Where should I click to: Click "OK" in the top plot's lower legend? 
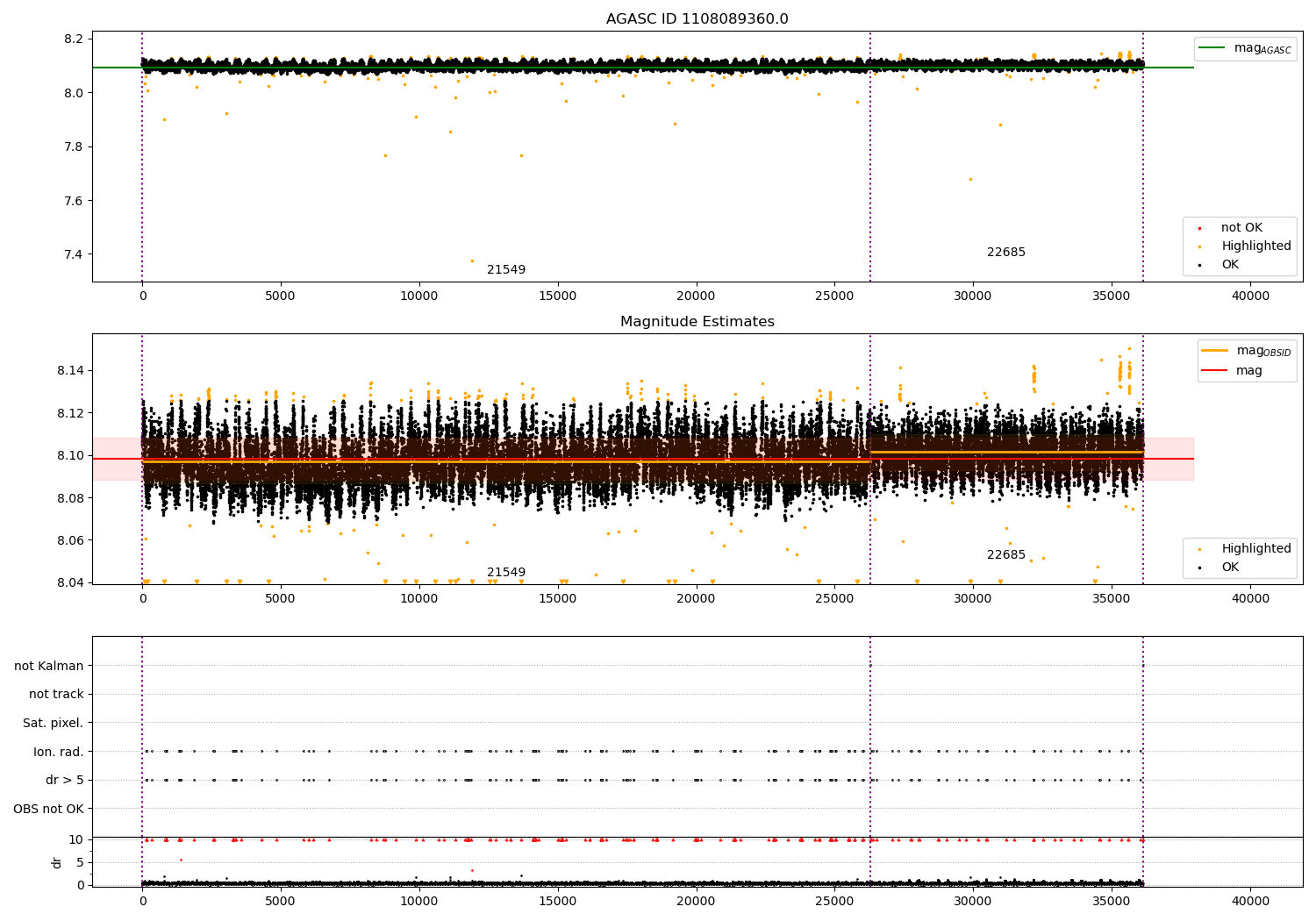click(1230, 265)
